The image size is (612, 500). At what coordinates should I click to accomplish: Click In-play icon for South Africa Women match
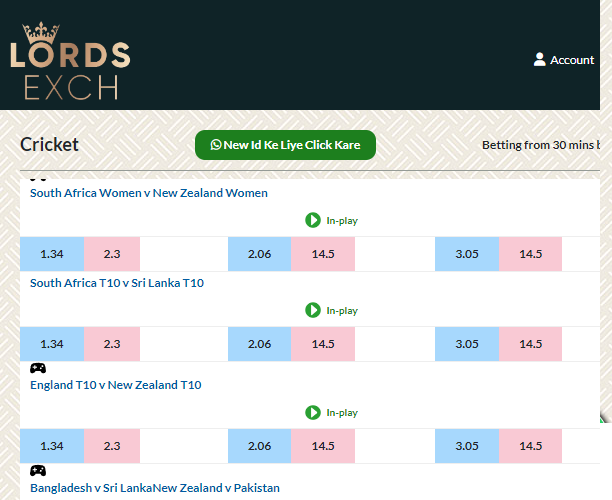tap(313, 220)
